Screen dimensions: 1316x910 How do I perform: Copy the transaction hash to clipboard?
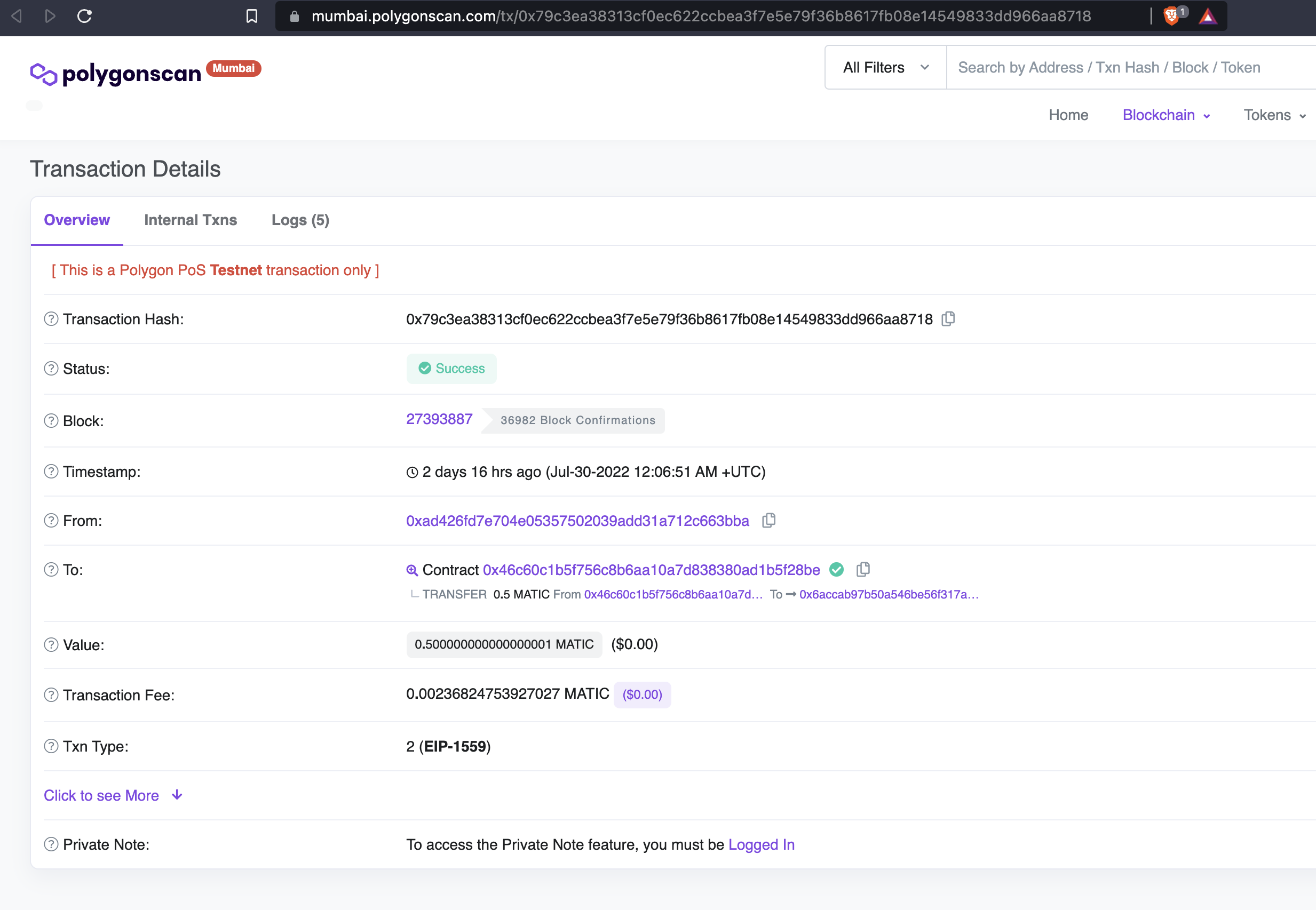948,319
